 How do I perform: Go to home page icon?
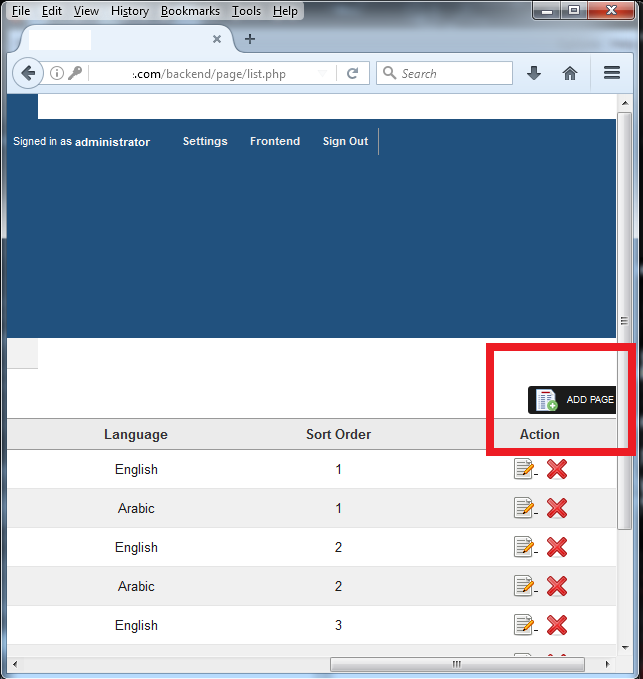coord(570,73)
